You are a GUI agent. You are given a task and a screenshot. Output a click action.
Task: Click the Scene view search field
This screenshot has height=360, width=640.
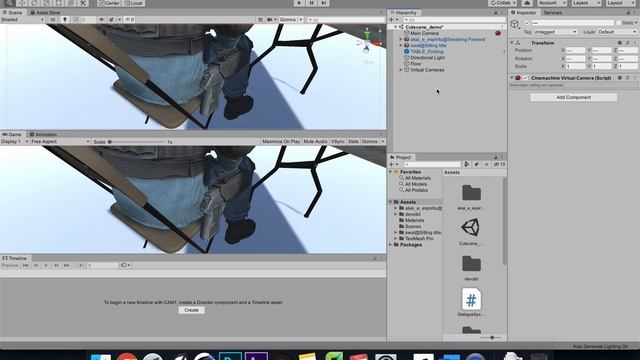345,20
